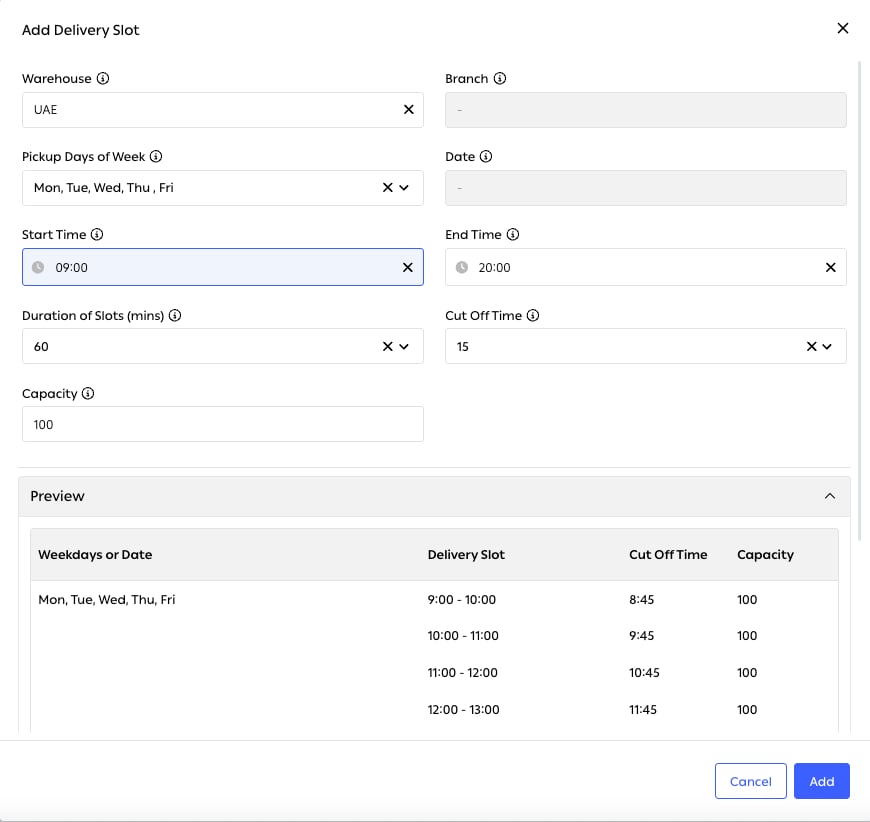Clear the 09:00 start time
Screen dimensions: 870x822
tap(407, 268)
